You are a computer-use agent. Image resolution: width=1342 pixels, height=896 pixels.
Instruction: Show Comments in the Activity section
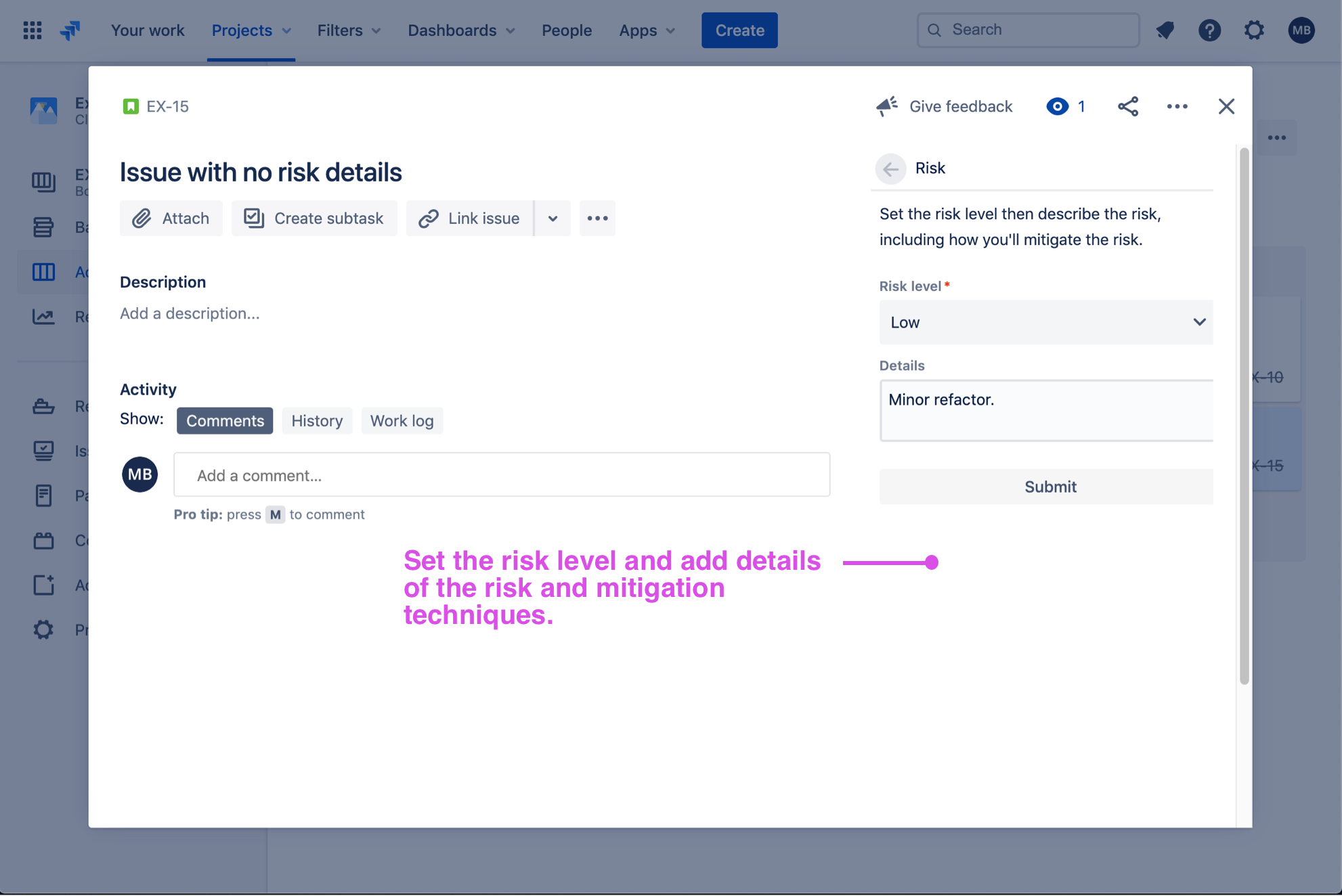[x=225, y=420]
